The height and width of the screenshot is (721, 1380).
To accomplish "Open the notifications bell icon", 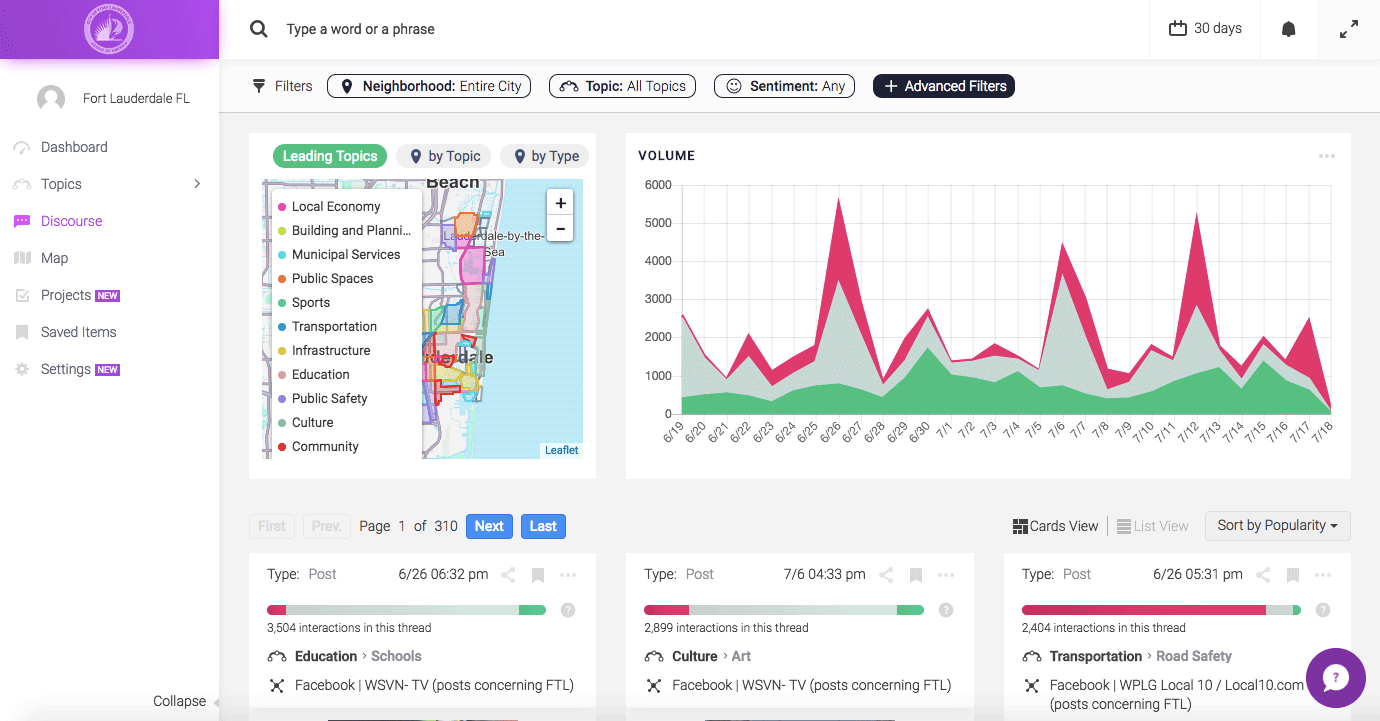I will (1288, 29).
